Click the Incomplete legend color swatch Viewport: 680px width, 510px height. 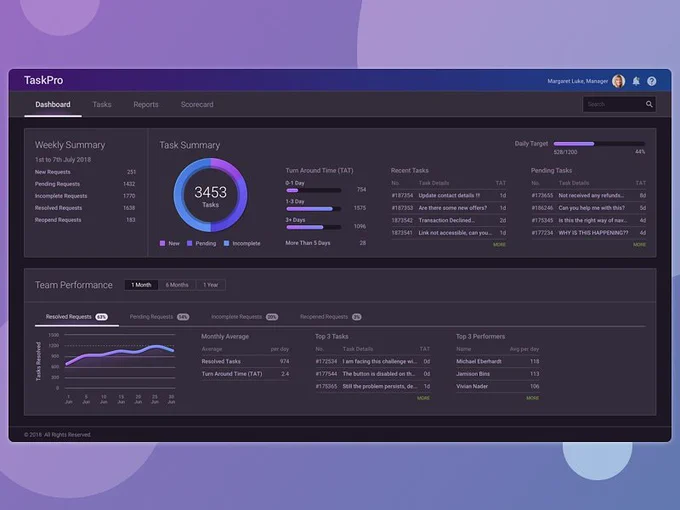tap(226, 243)
